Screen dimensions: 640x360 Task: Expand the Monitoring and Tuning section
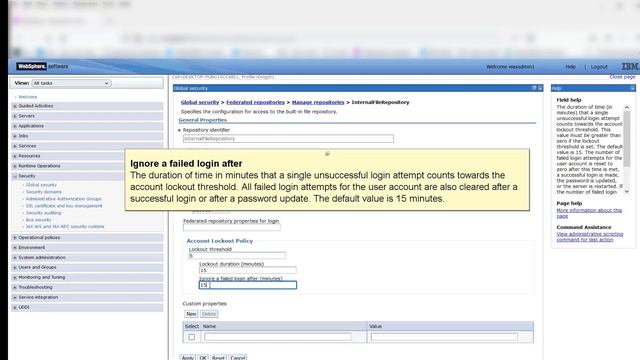coord(15,278)
